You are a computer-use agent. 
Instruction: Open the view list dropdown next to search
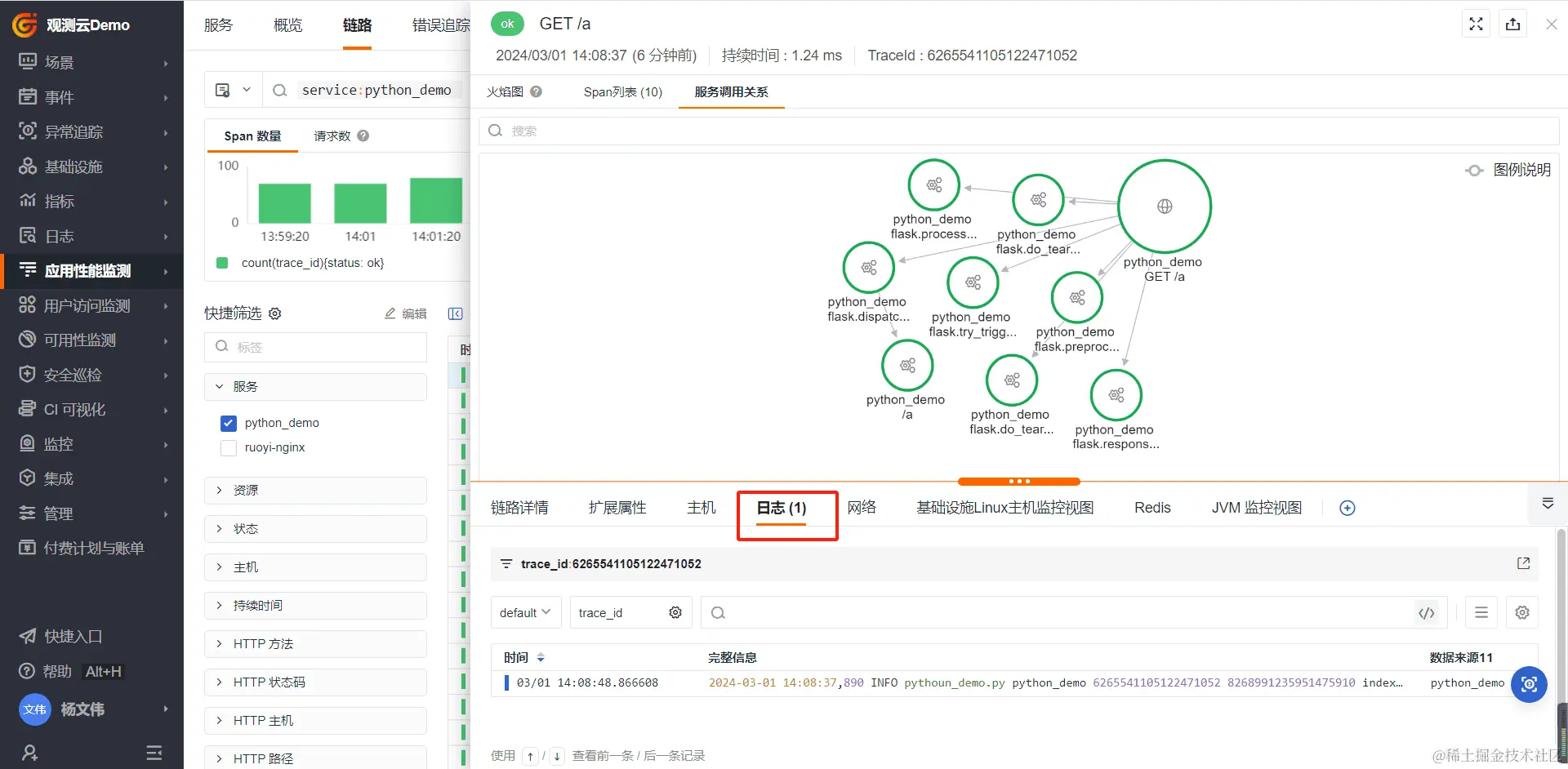233,90
